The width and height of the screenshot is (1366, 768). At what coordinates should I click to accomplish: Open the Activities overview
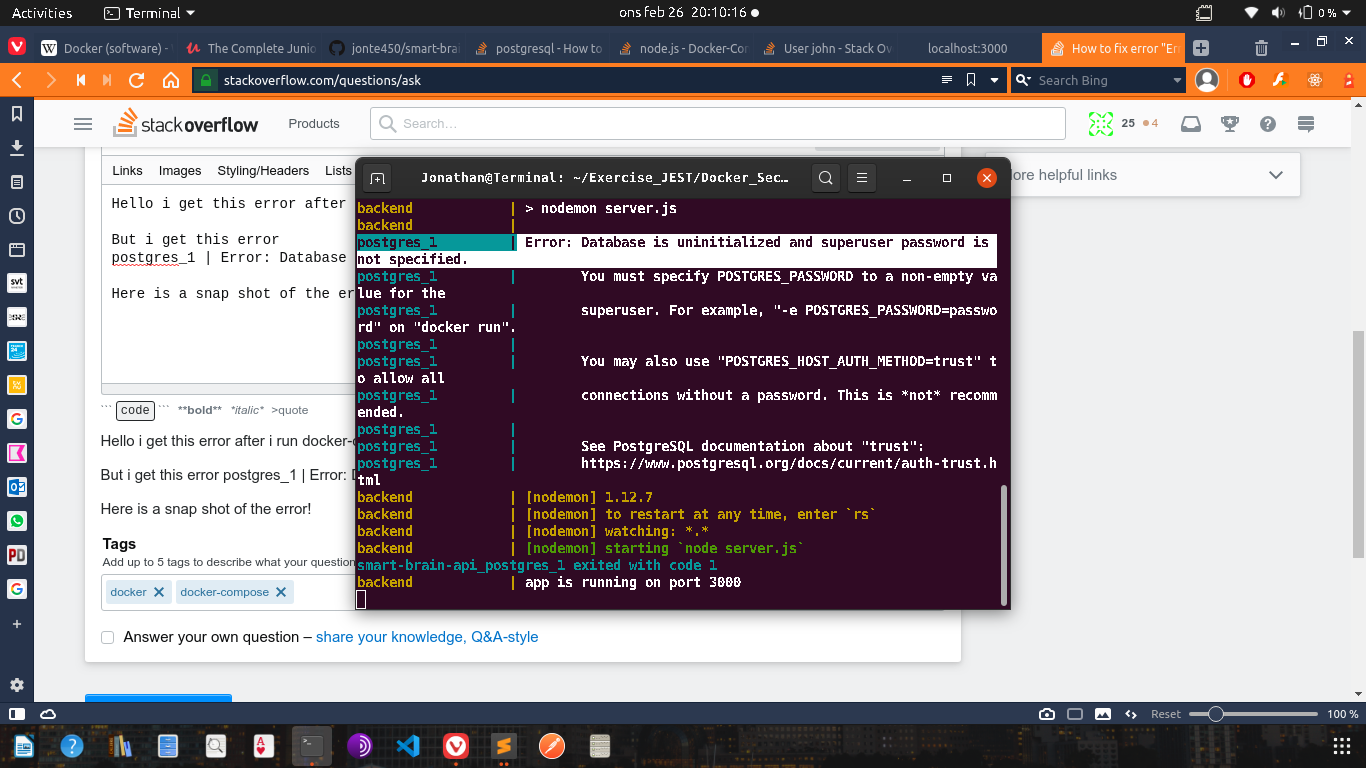(42, 13)
